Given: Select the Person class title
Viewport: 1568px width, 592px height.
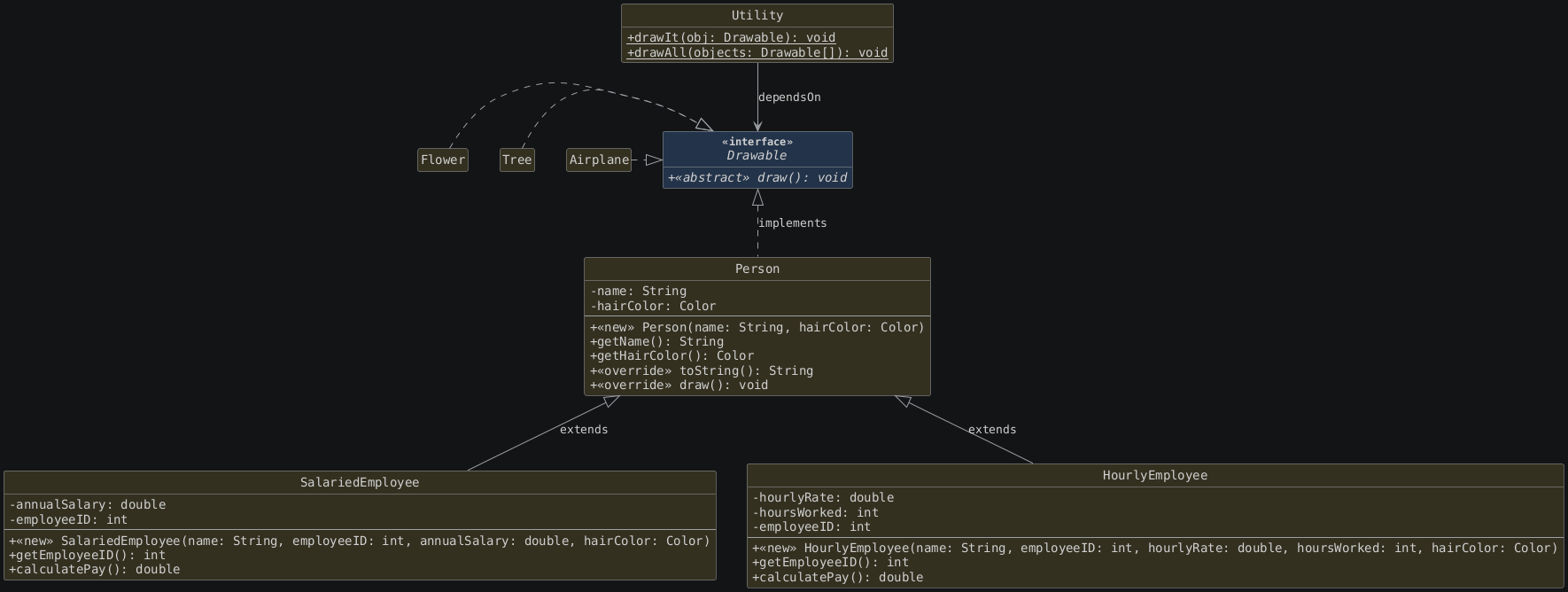Looking at the screenshot, I should tap(757, 269).
